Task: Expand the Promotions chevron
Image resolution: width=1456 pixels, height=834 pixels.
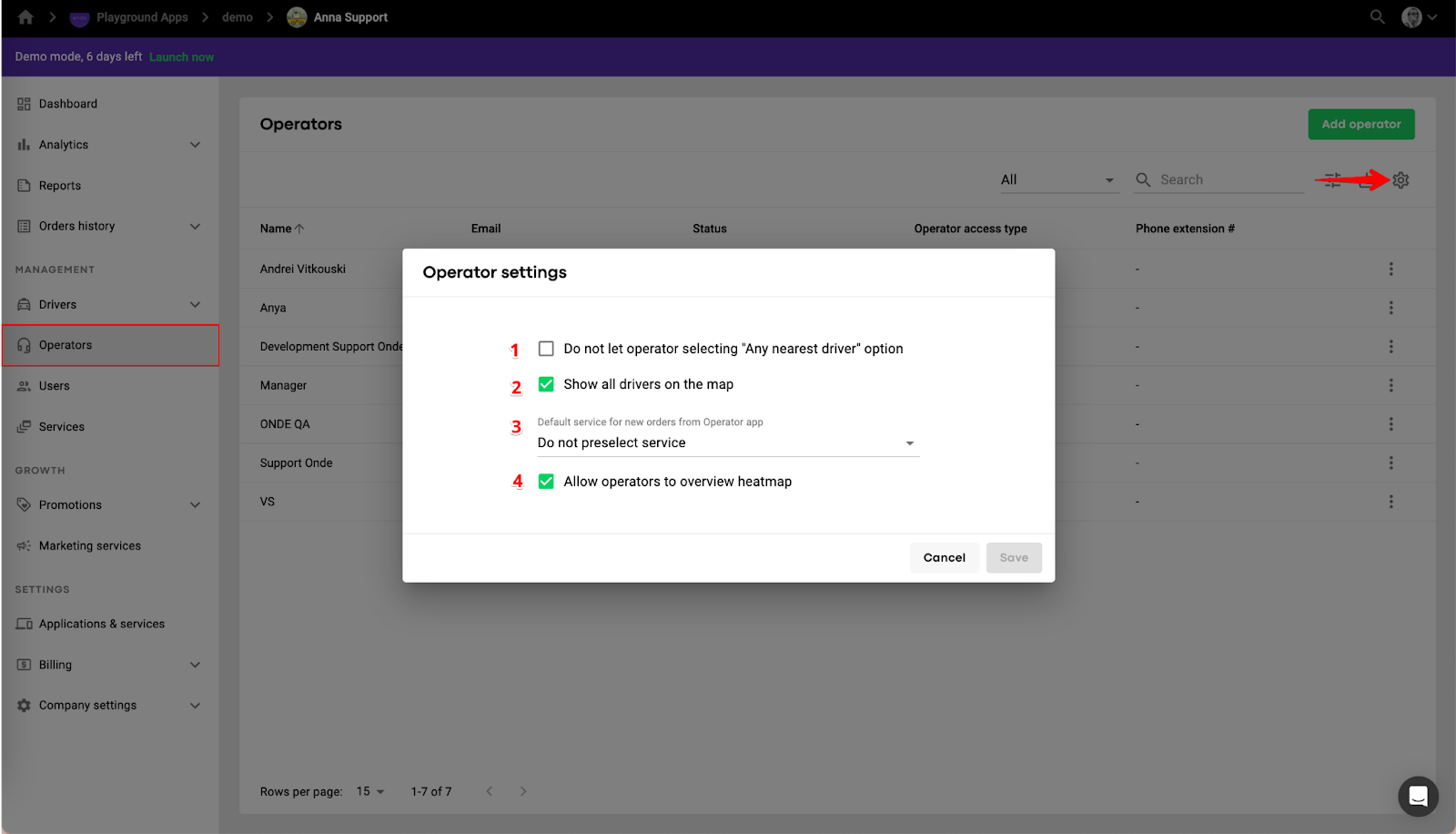Action: [195, 505]
